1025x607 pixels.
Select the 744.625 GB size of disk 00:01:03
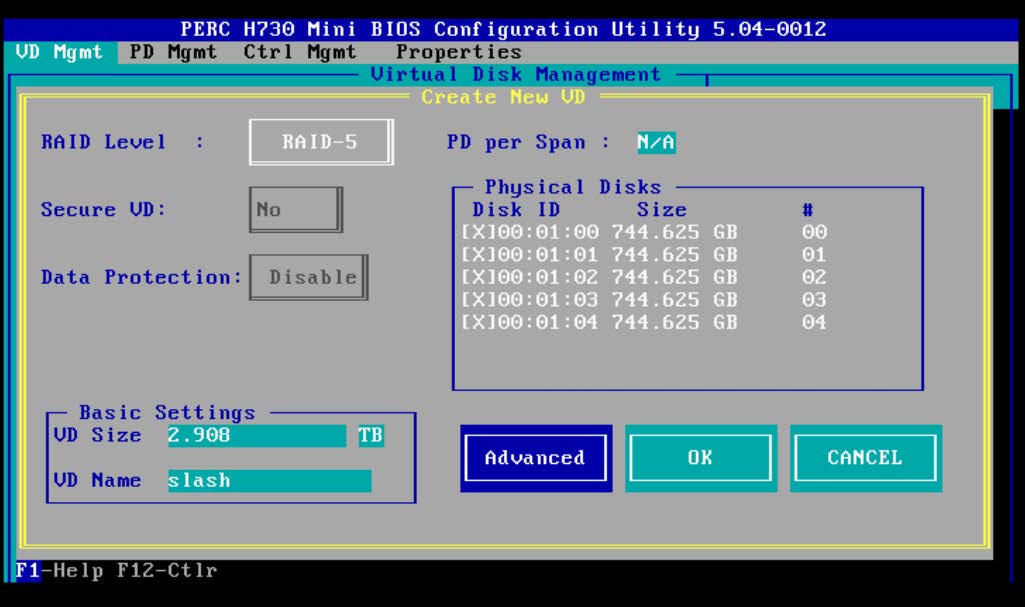coord(675,300)
